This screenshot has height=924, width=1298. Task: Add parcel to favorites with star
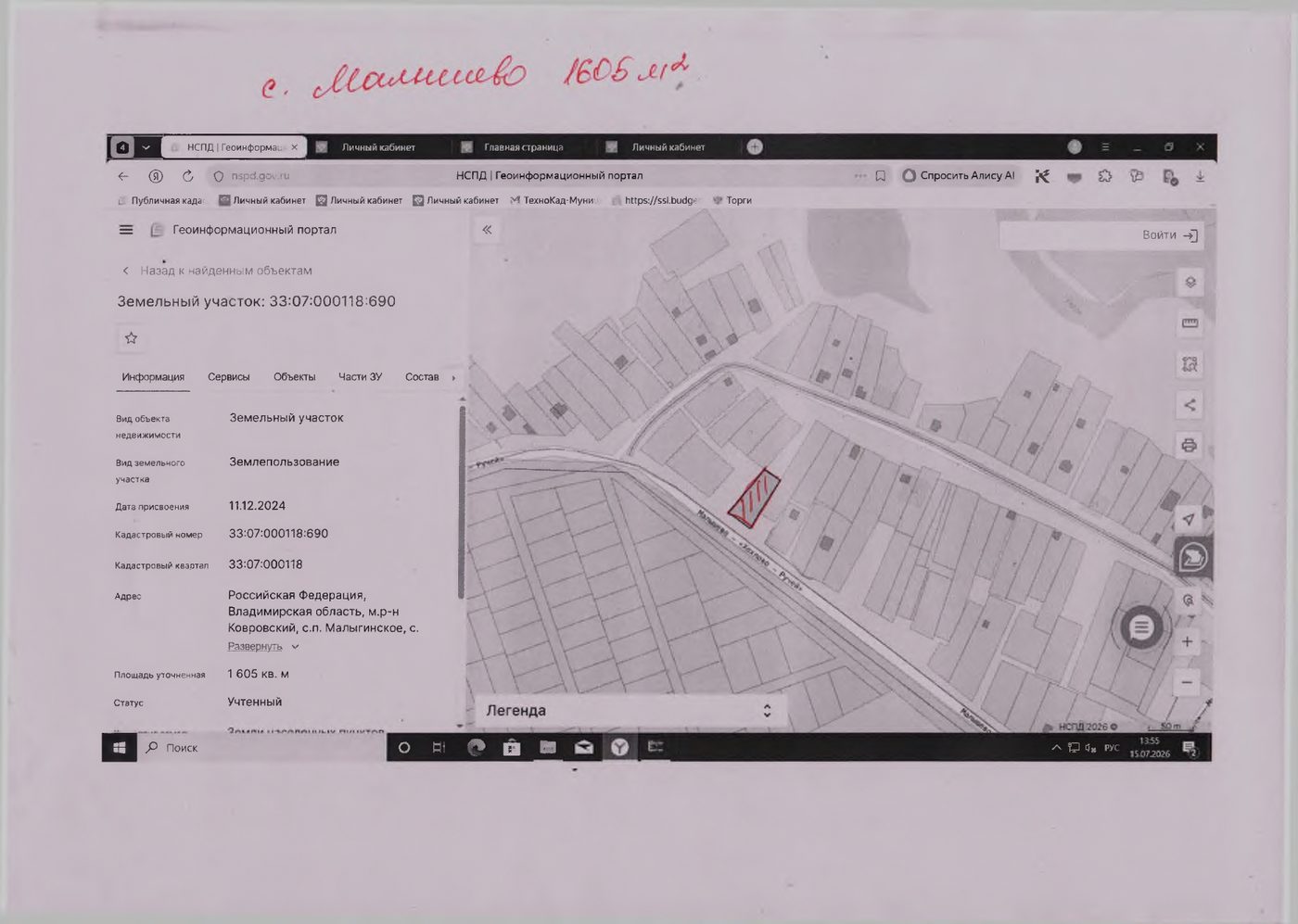[132, 338]
